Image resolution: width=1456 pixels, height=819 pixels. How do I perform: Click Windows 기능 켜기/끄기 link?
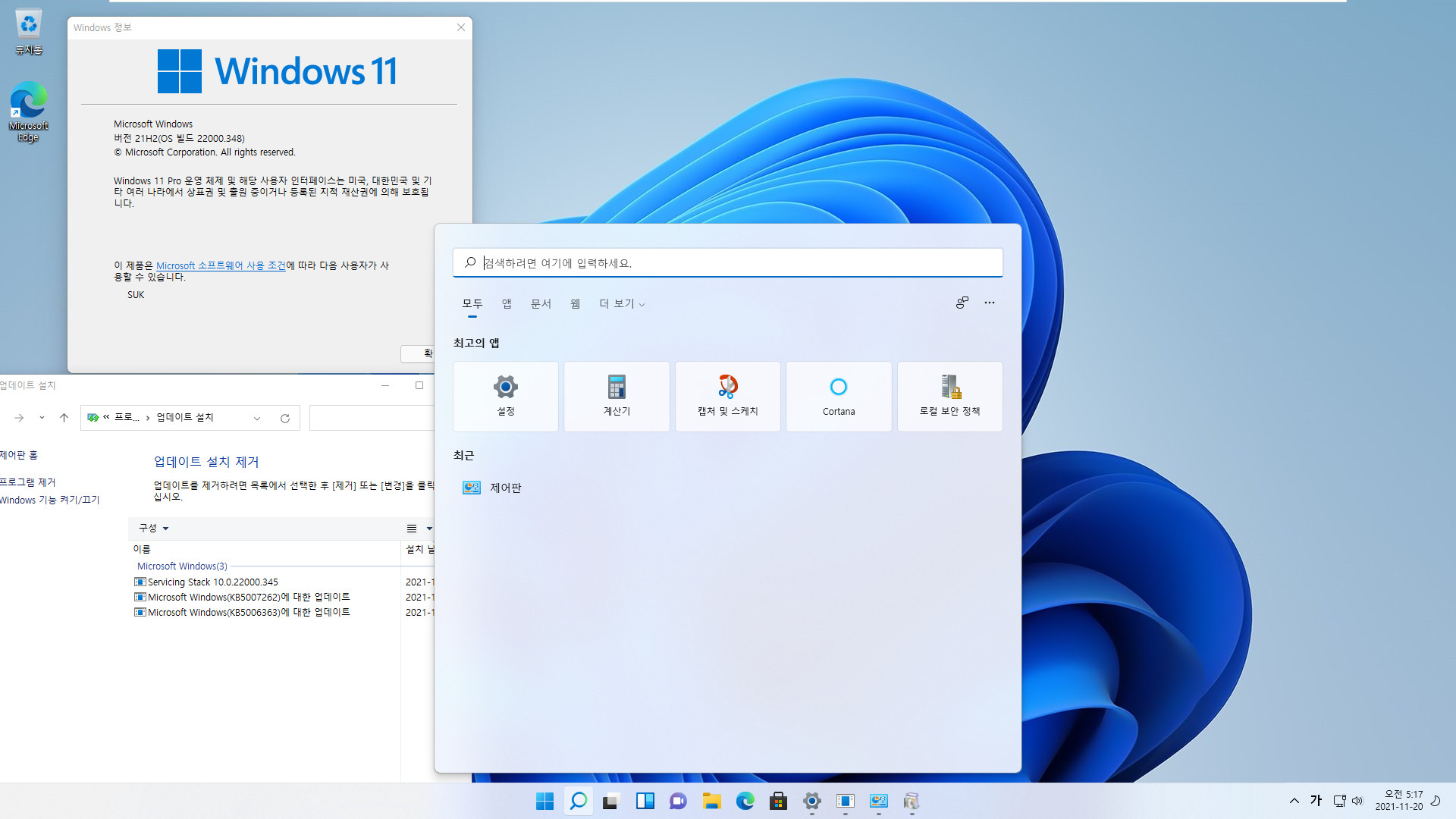[50, 500]
